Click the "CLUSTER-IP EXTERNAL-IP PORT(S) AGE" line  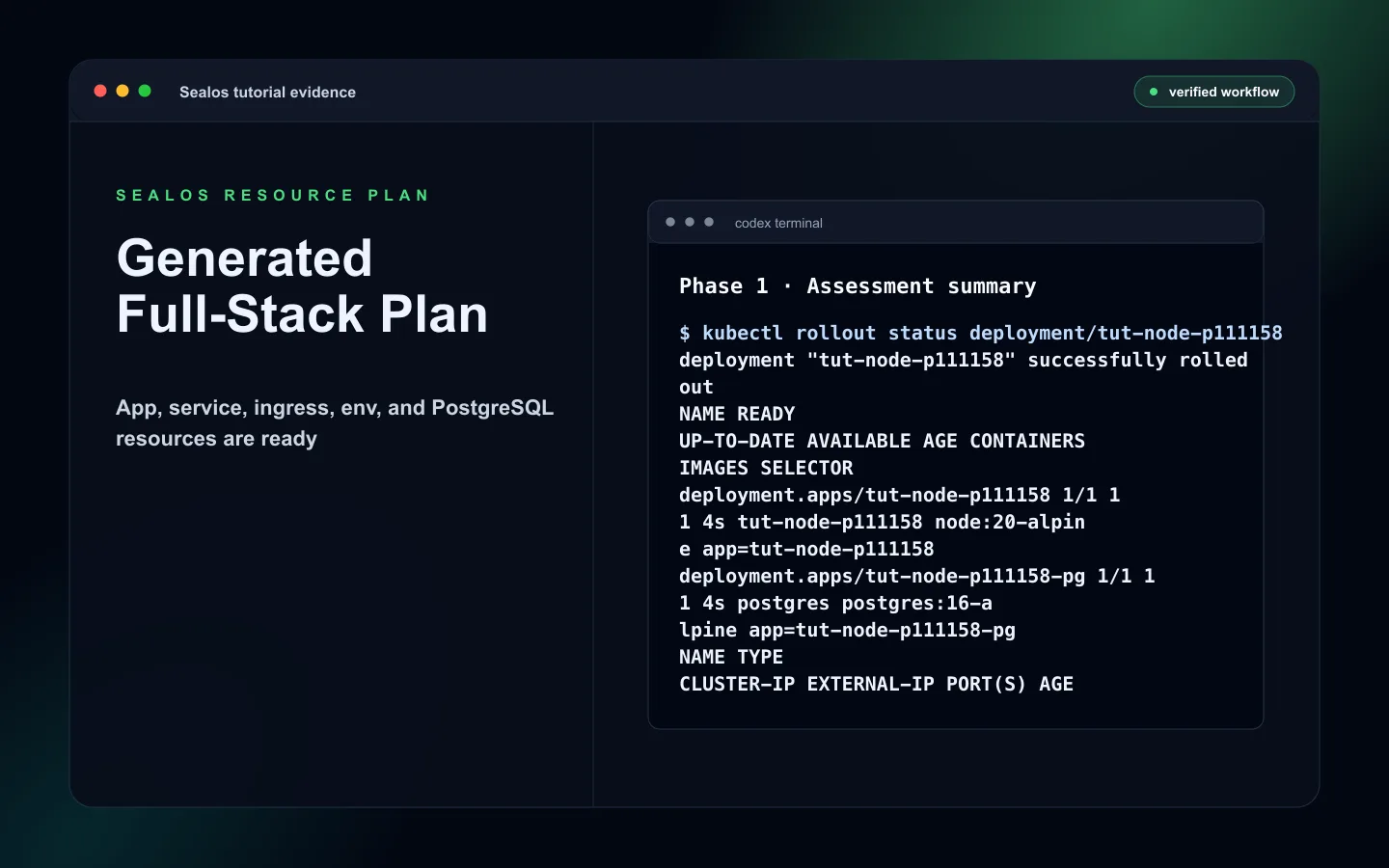point(876,684)
